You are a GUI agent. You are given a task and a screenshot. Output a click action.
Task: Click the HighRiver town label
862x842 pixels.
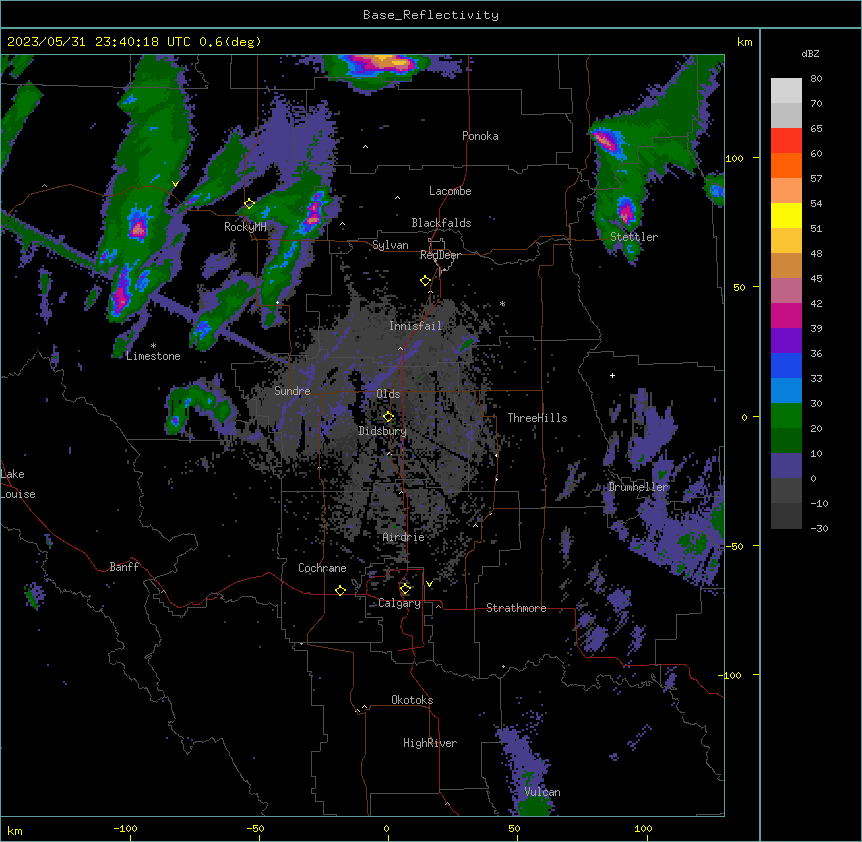coord(430,743)
